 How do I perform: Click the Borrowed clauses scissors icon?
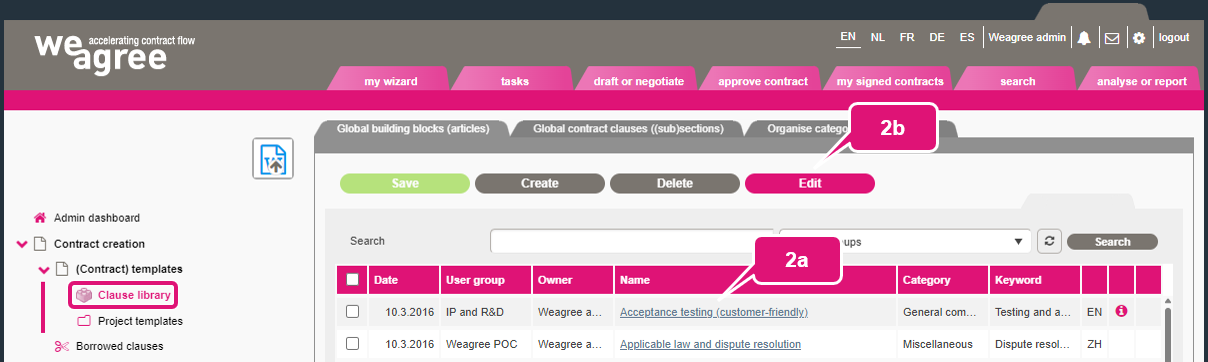pyautogui.click(x=62, y=346)
